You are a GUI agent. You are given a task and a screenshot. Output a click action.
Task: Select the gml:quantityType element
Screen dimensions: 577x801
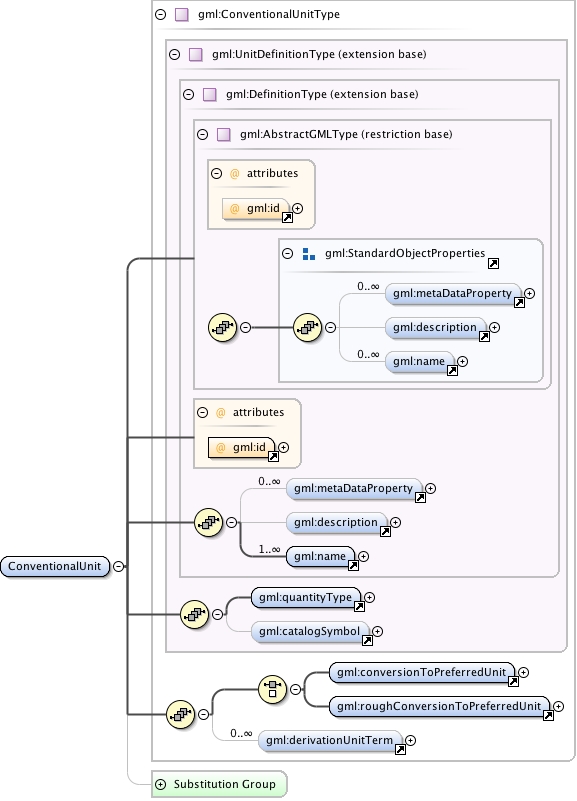306,597
